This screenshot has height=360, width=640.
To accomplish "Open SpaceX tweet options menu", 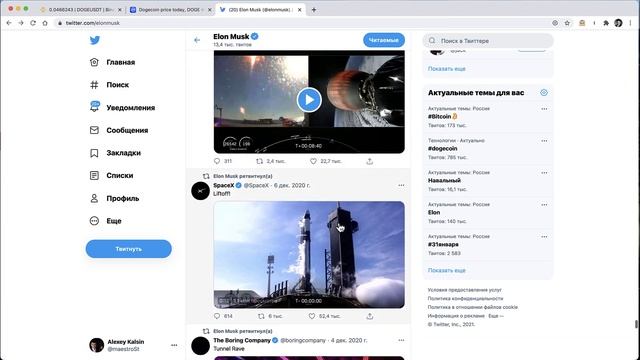I will (401, 185).
